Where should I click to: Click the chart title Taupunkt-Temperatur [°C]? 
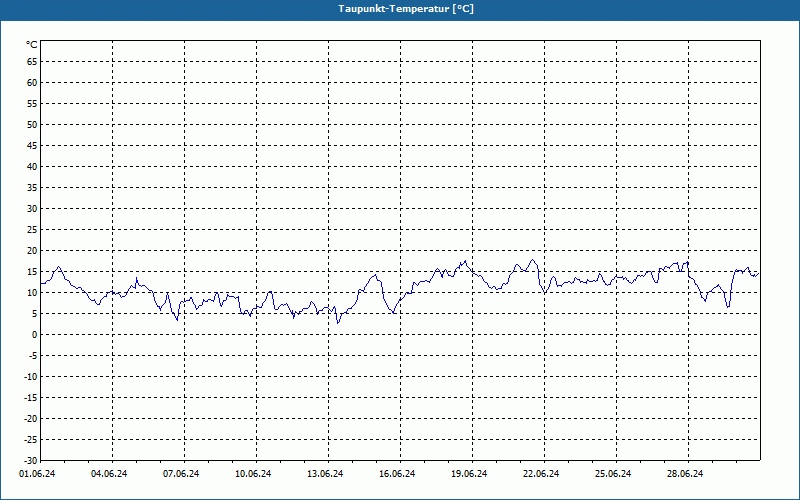coord(406,9)
